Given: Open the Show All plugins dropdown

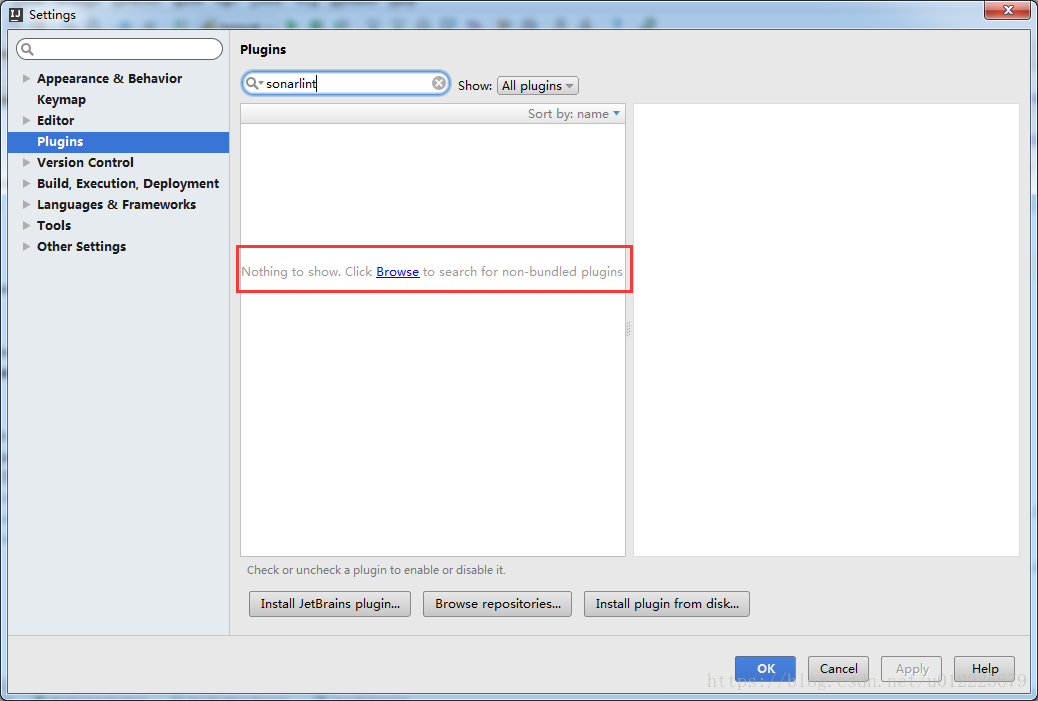Looking at the screenshot, I should tap(538, 86).
